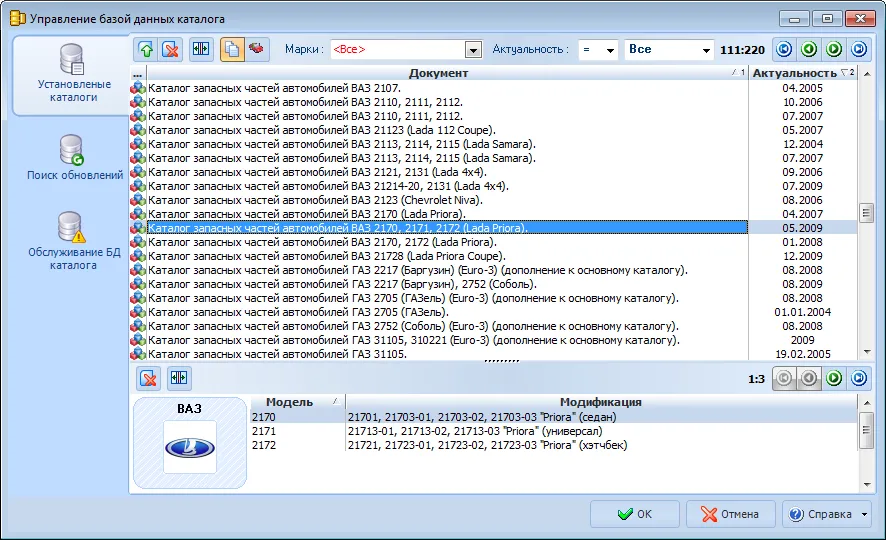Click the catalog list scroll-up arrow
Screen dimensions: 886x540
click(x=867, y=74)
